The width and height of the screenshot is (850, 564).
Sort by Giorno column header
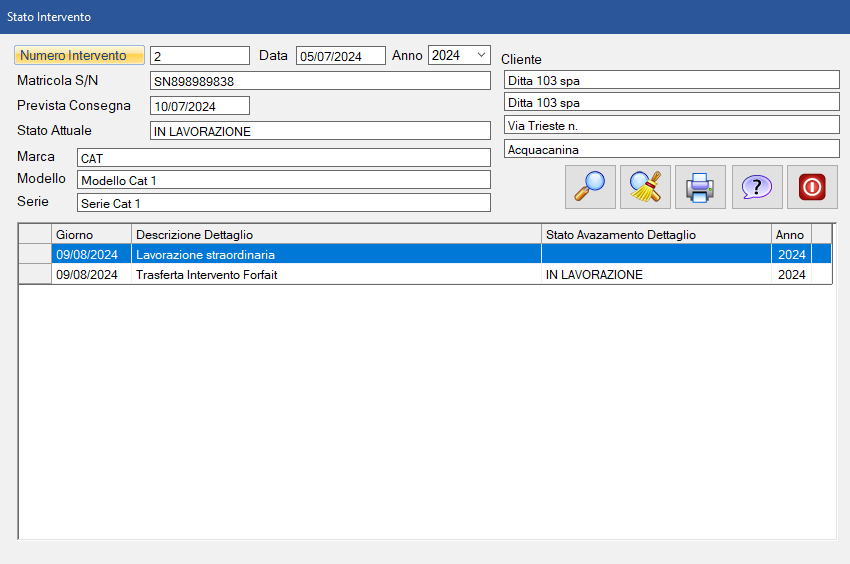91,234
